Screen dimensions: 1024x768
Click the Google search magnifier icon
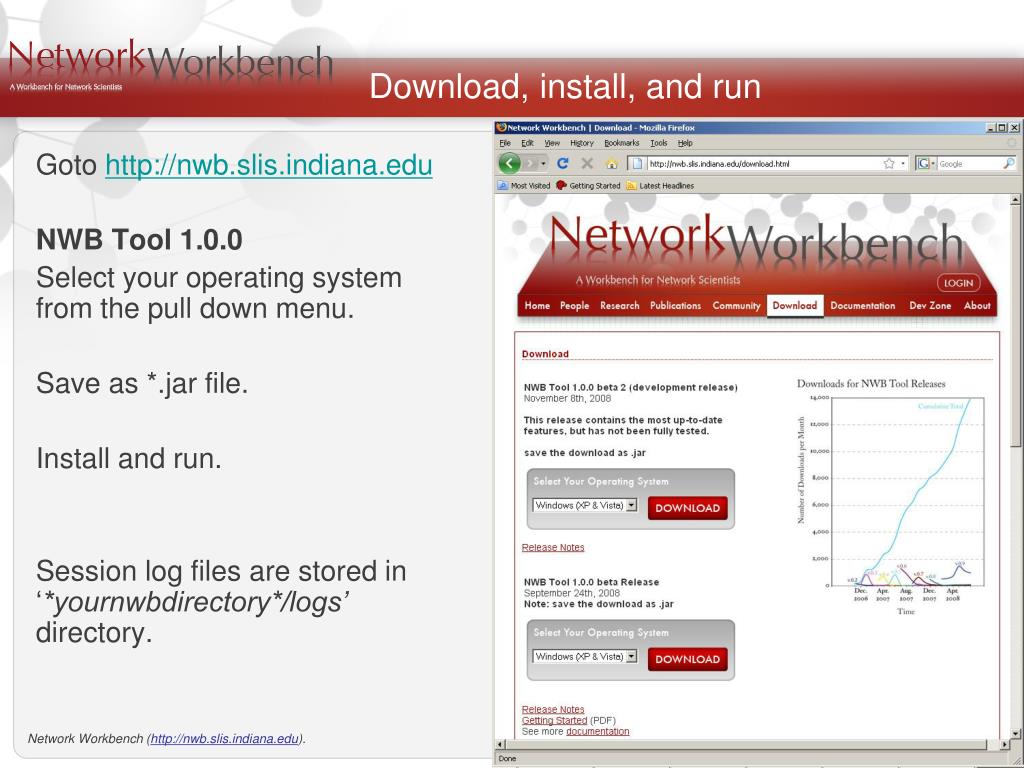point(1008,163)
